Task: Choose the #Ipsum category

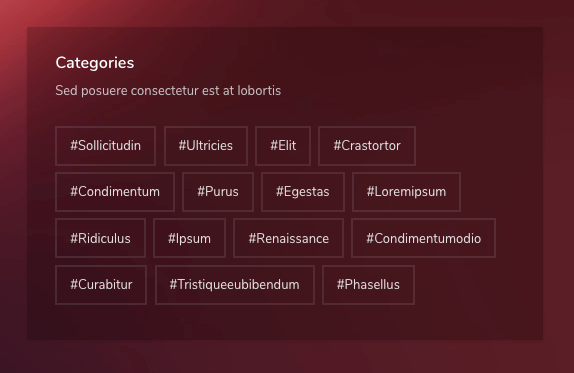Action: coord(189,238)
